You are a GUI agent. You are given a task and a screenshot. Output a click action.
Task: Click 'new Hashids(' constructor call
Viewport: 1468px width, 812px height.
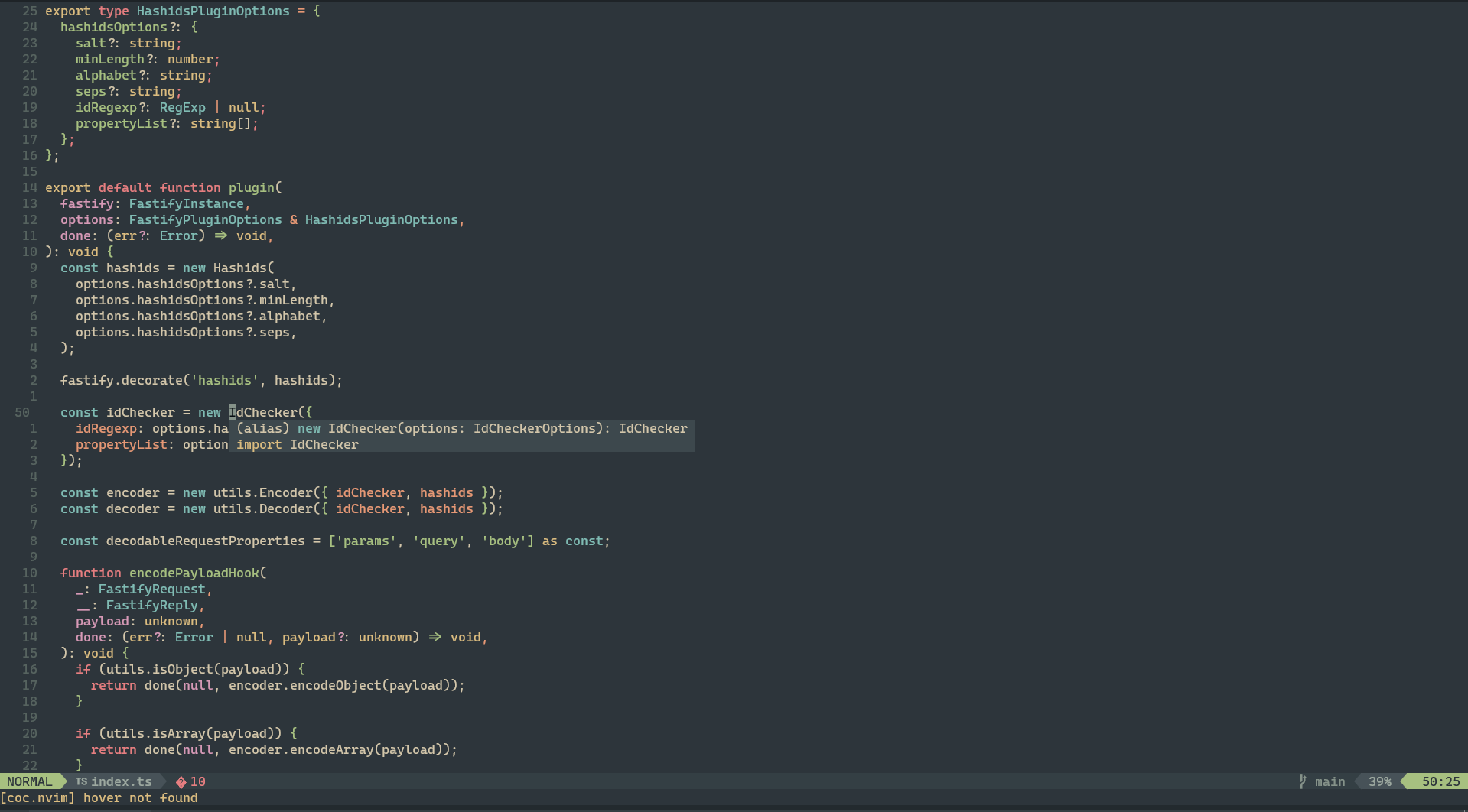[229, 268]
